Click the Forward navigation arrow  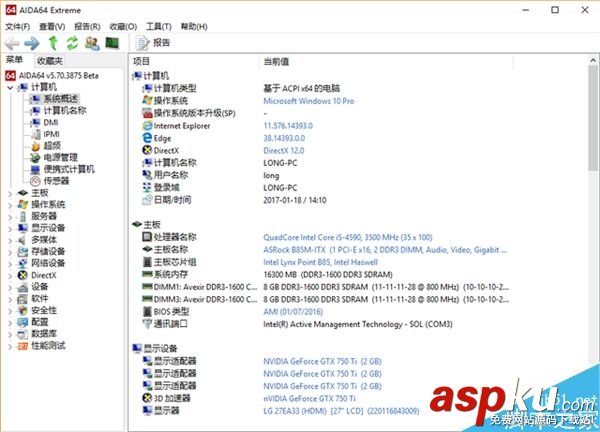pos(32,43)
